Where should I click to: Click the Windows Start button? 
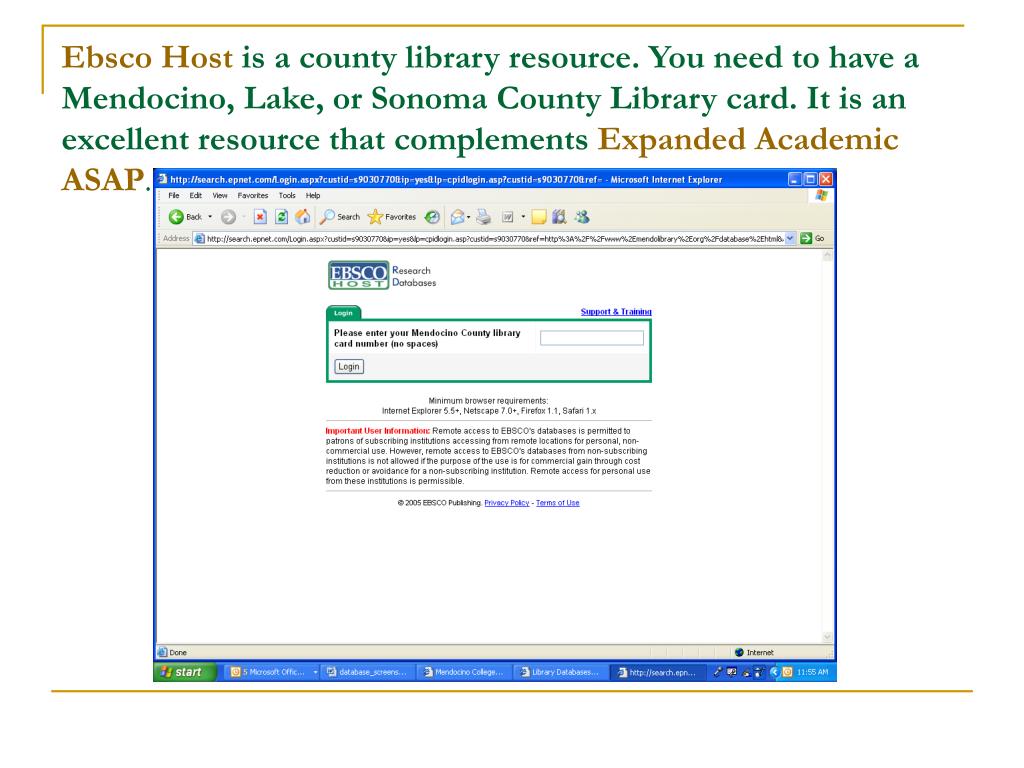[185, 672]
